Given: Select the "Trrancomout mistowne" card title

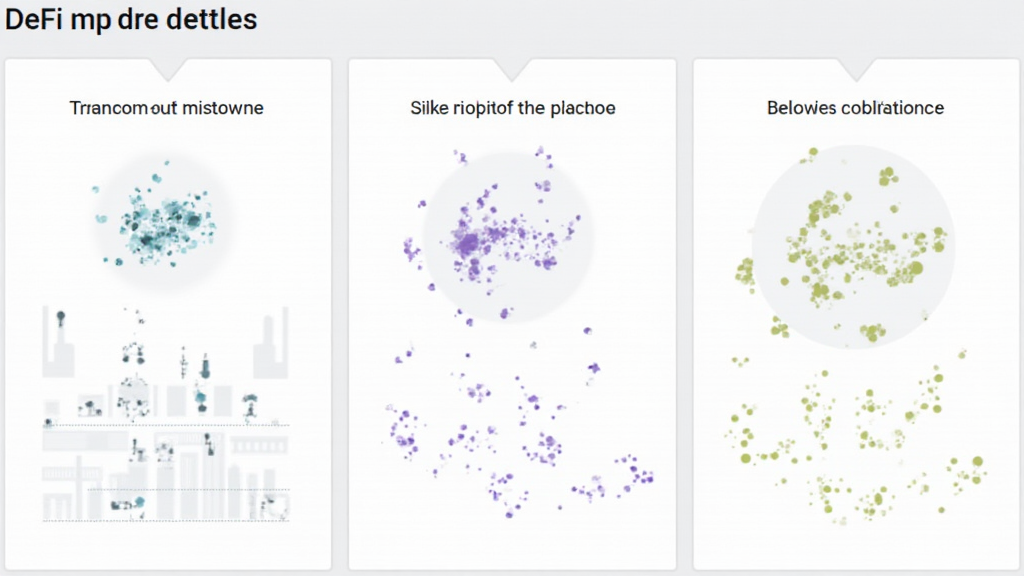Looking at the screenshot, I should 167,107.
